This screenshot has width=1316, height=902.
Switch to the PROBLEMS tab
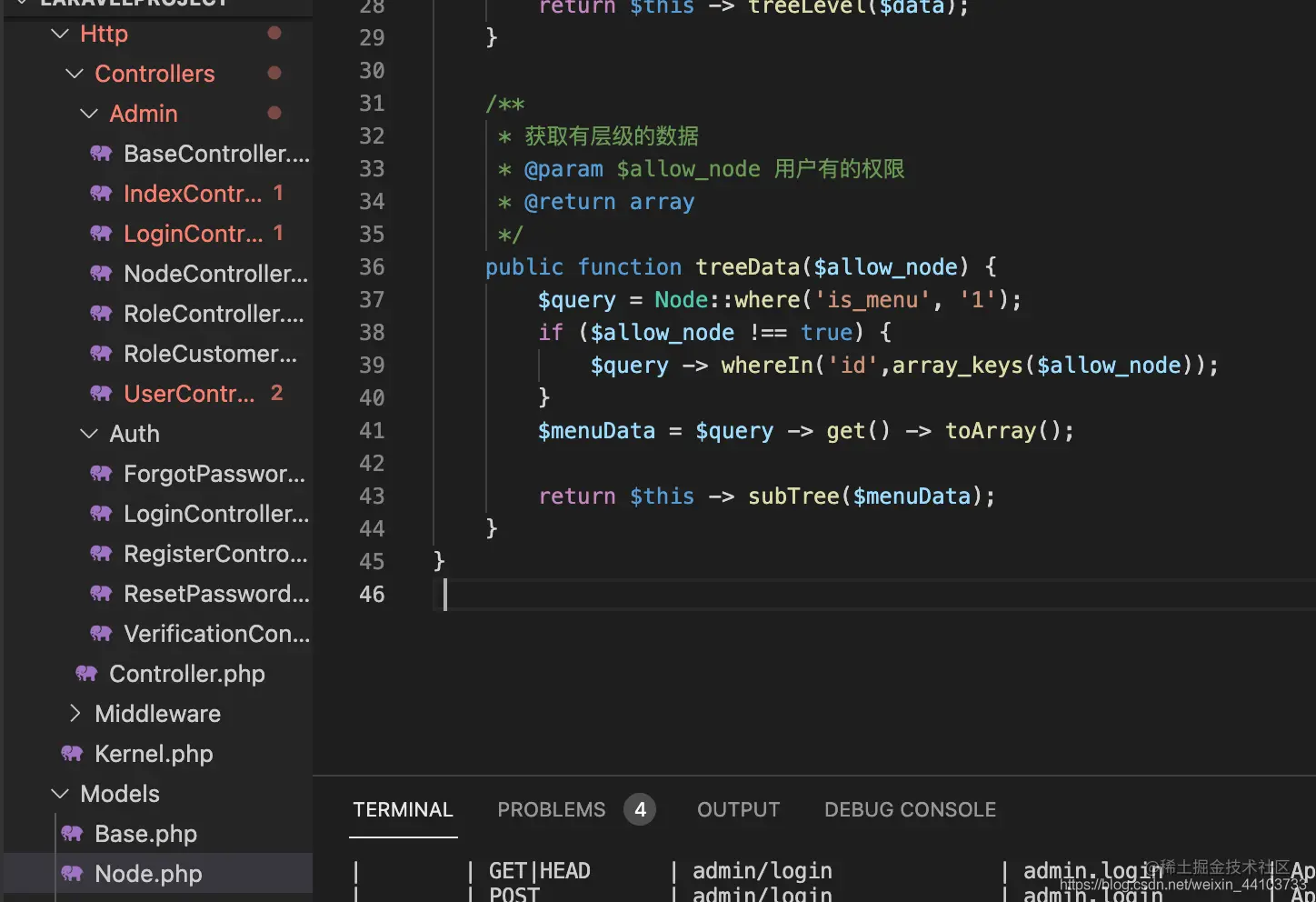[x=551, y=809]
